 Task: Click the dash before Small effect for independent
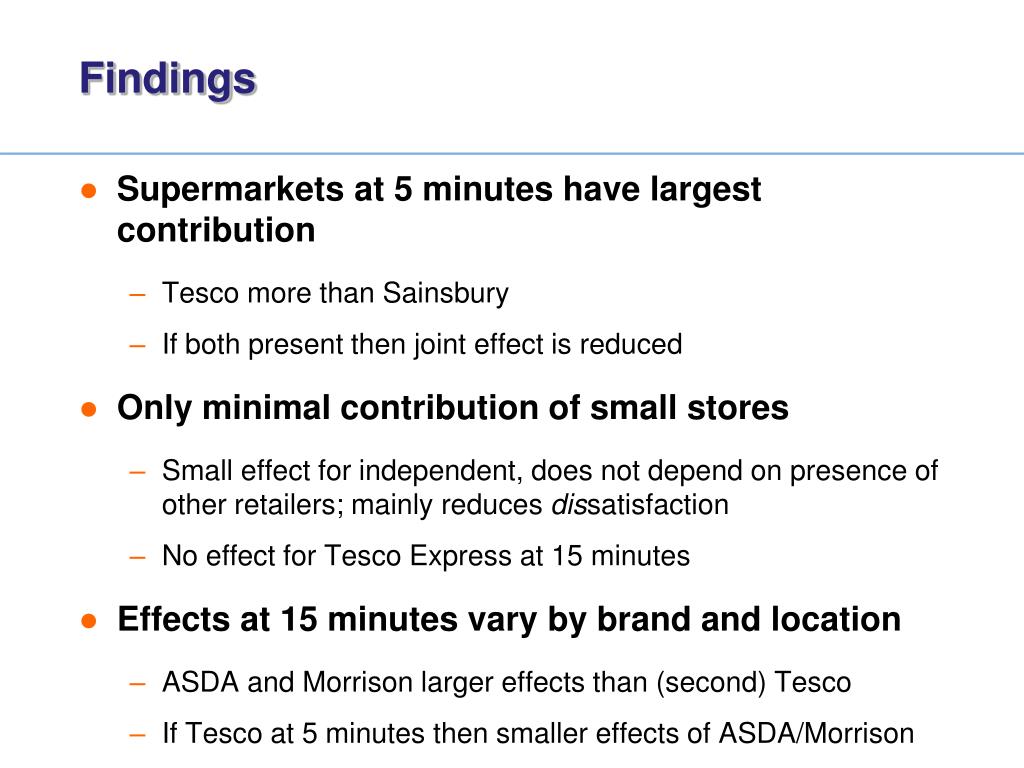point(137,472)
